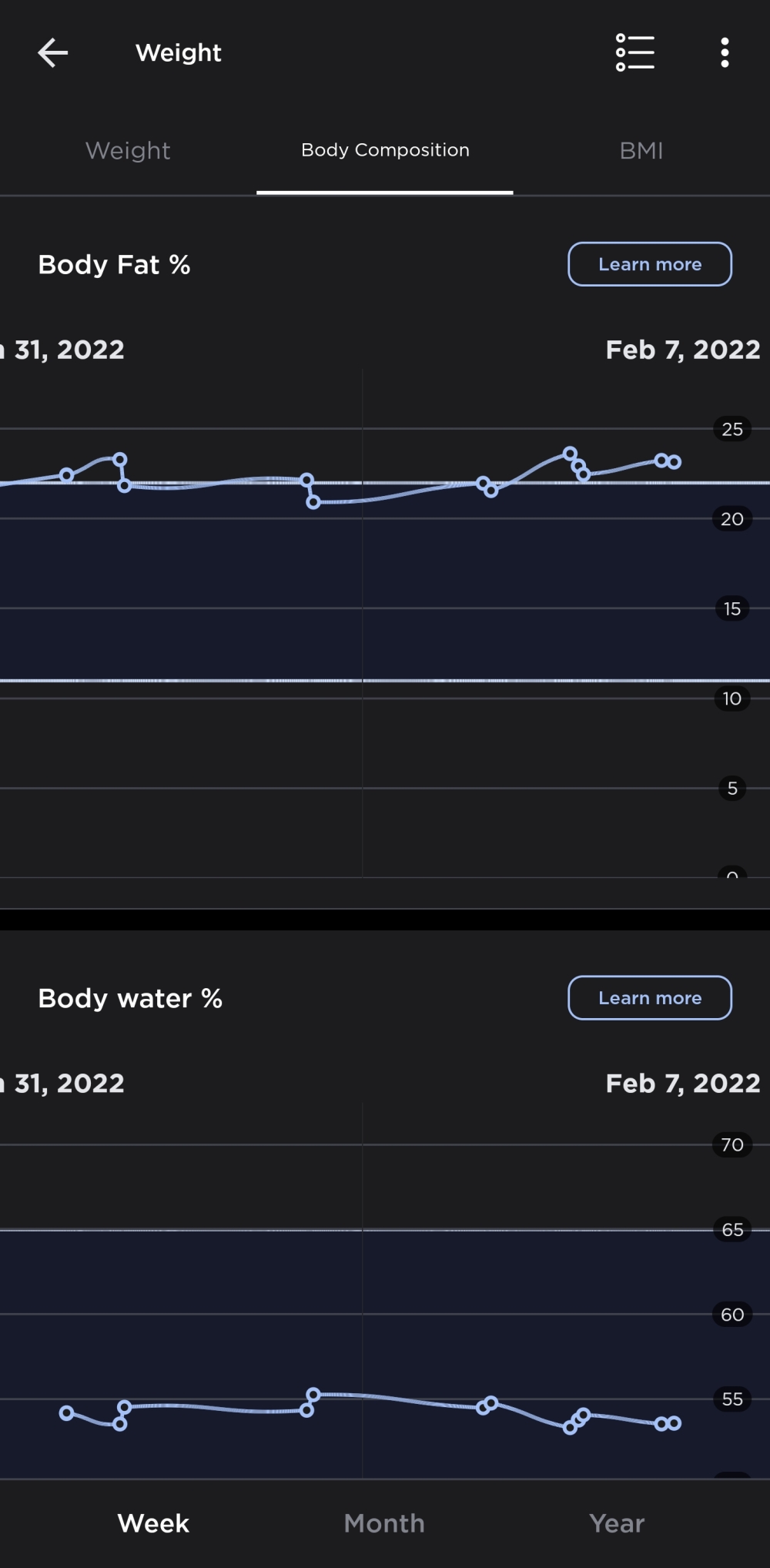Tap Learn more for Body Fat %
The height and width of the screenshot is (1568, 770).
tap(650, 264)
